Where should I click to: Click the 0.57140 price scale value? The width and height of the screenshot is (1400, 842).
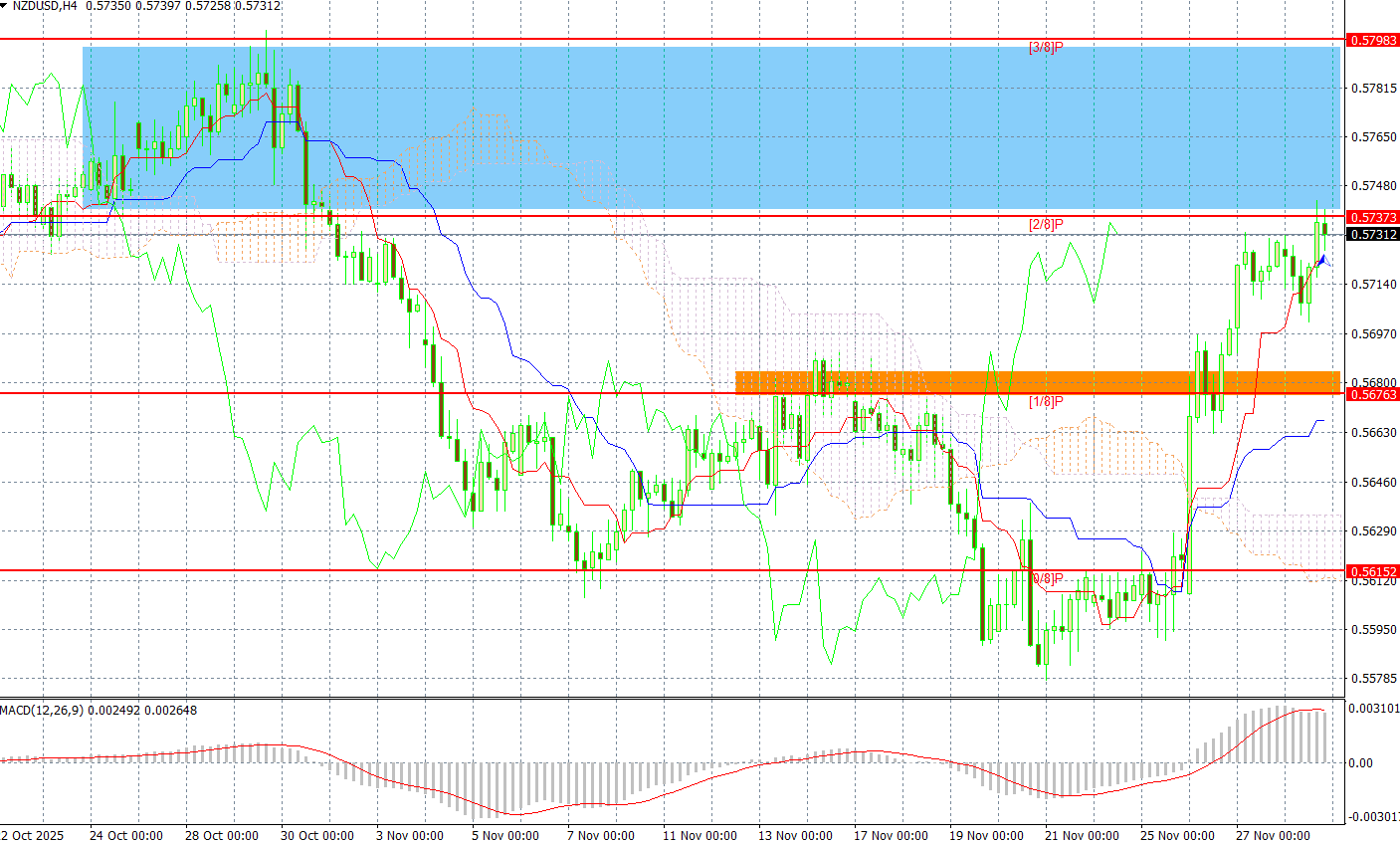(1373, 285)
